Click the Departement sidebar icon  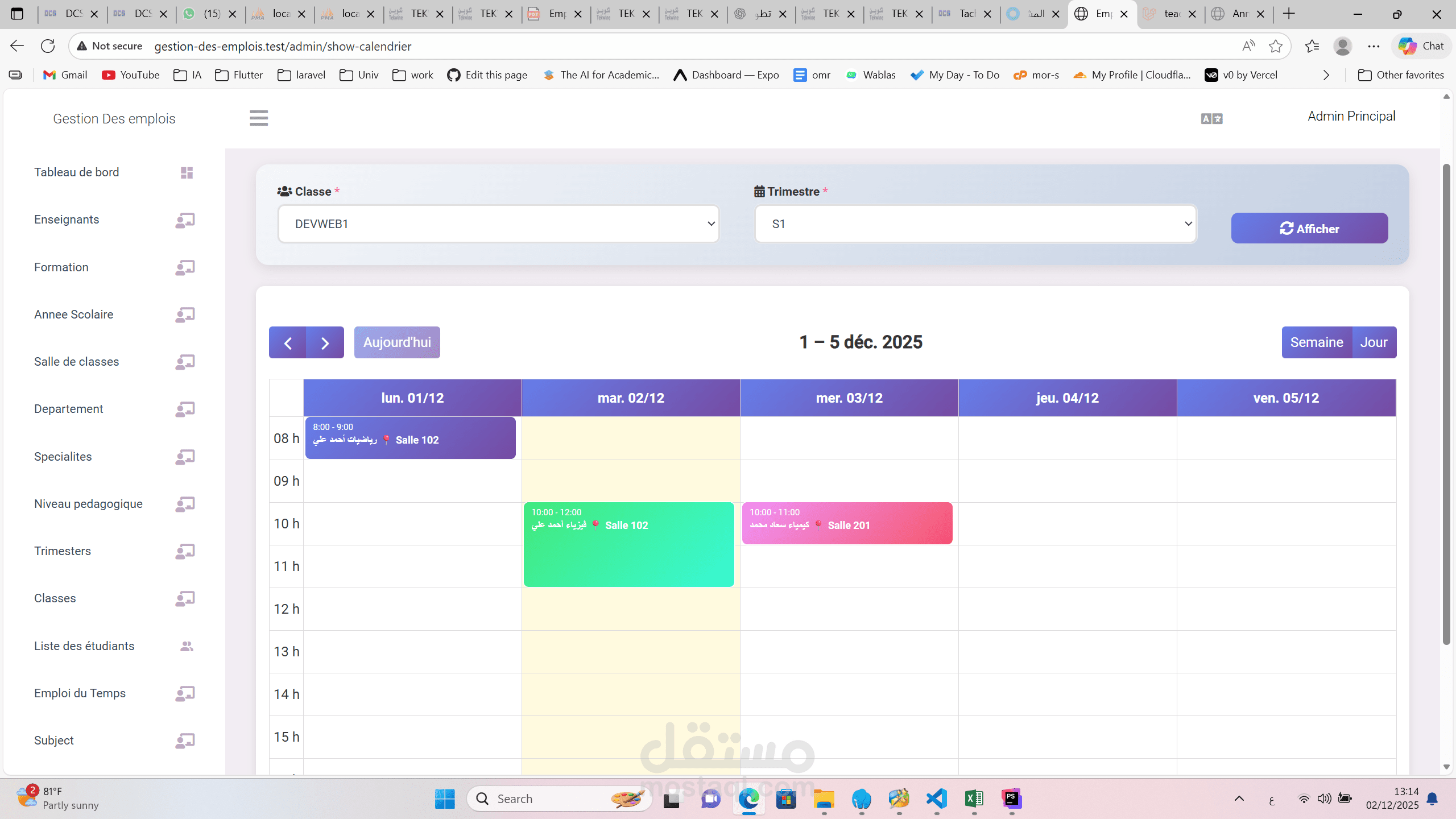(x=185, y=409)
